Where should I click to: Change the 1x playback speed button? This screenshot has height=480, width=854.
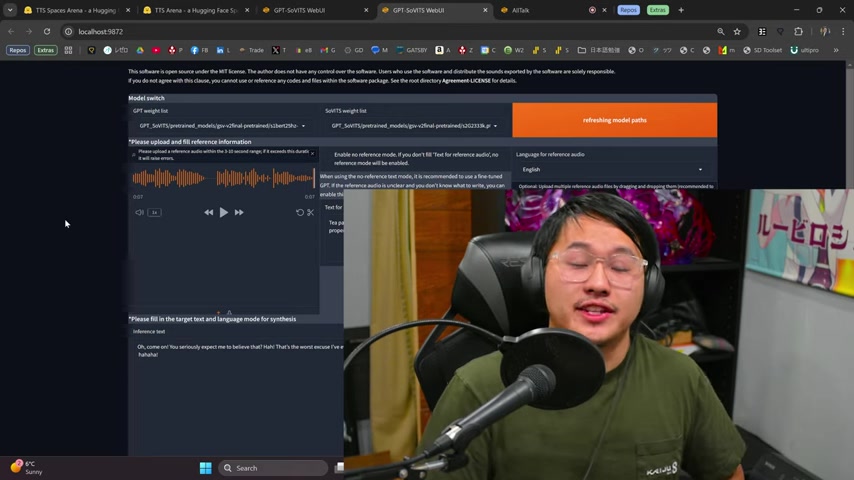point(154,212)
